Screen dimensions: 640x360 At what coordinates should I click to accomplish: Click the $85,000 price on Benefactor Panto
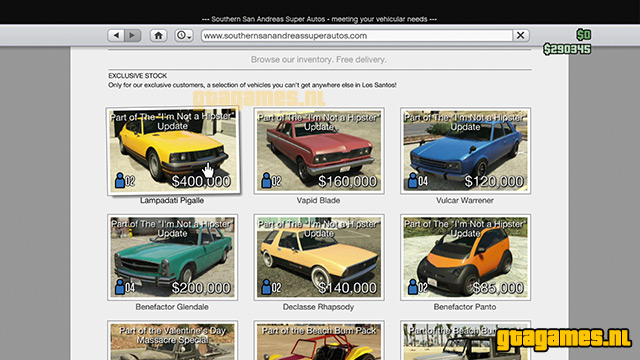(498, 288)
